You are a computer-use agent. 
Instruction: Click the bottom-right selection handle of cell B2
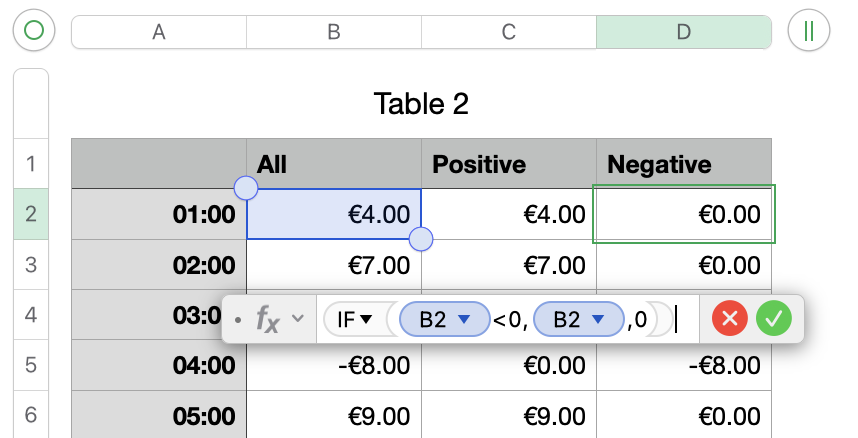(421, 239)
